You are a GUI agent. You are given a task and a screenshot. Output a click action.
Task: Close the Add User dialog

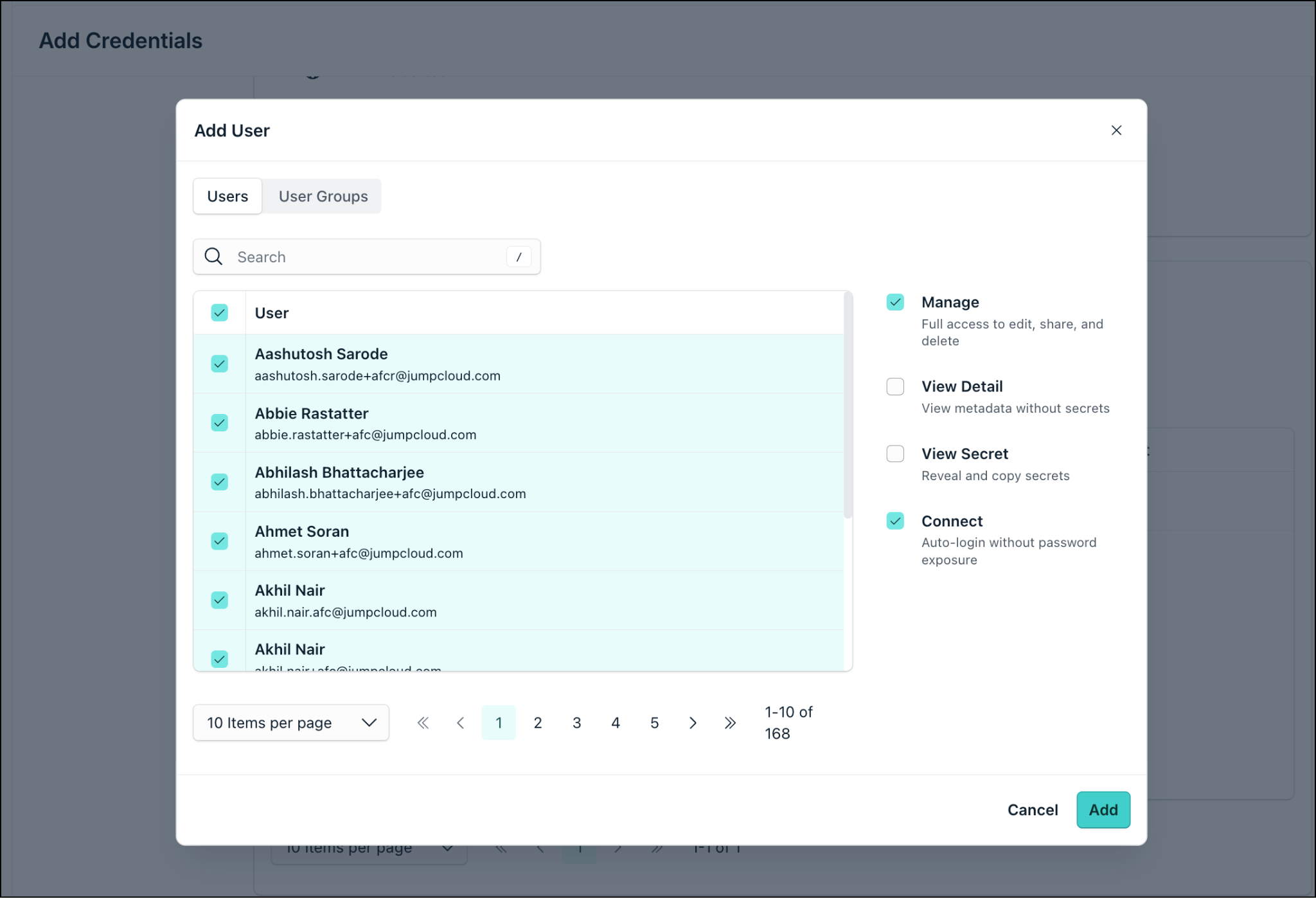coord(1116,130)
